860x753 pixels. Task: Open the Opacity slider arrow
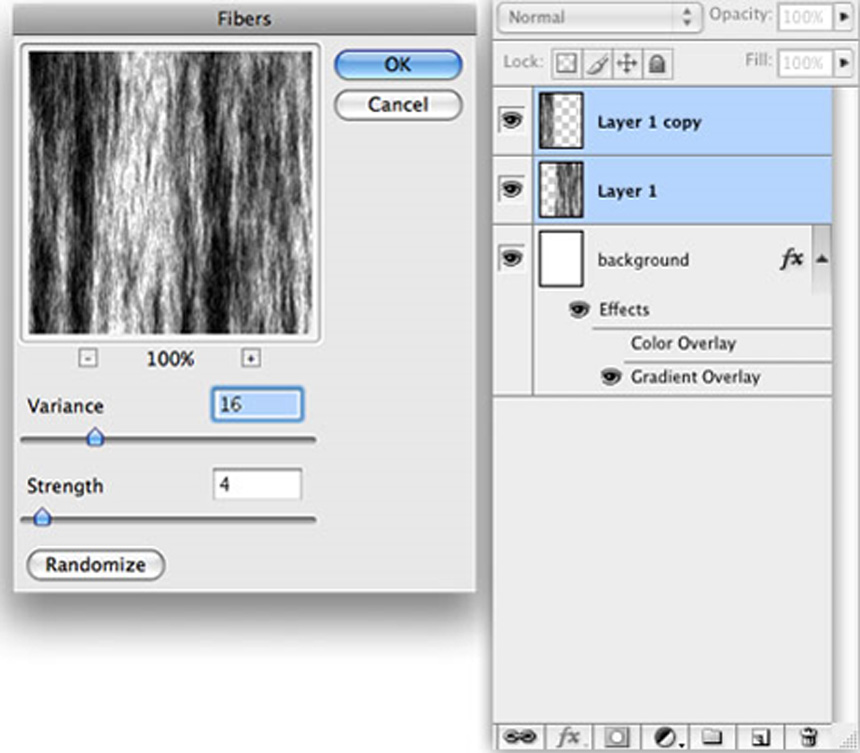click(x=843, y=18)
